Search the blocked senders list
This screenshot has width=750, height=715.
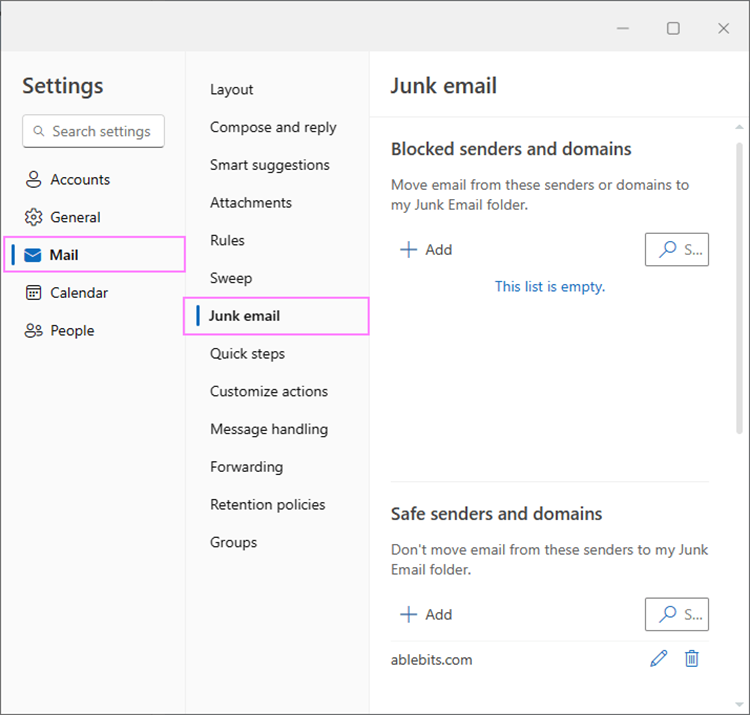(677, 250)
